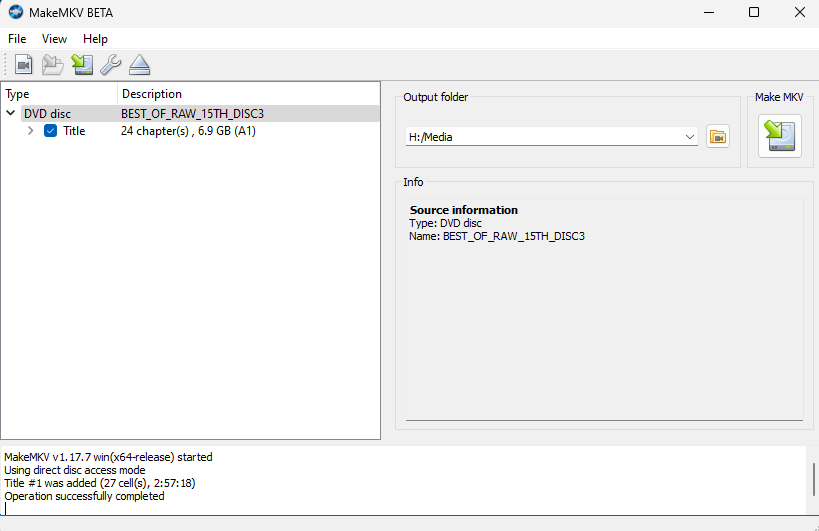Open the Help menu
The image size is (819, 531).
[95, 39]
